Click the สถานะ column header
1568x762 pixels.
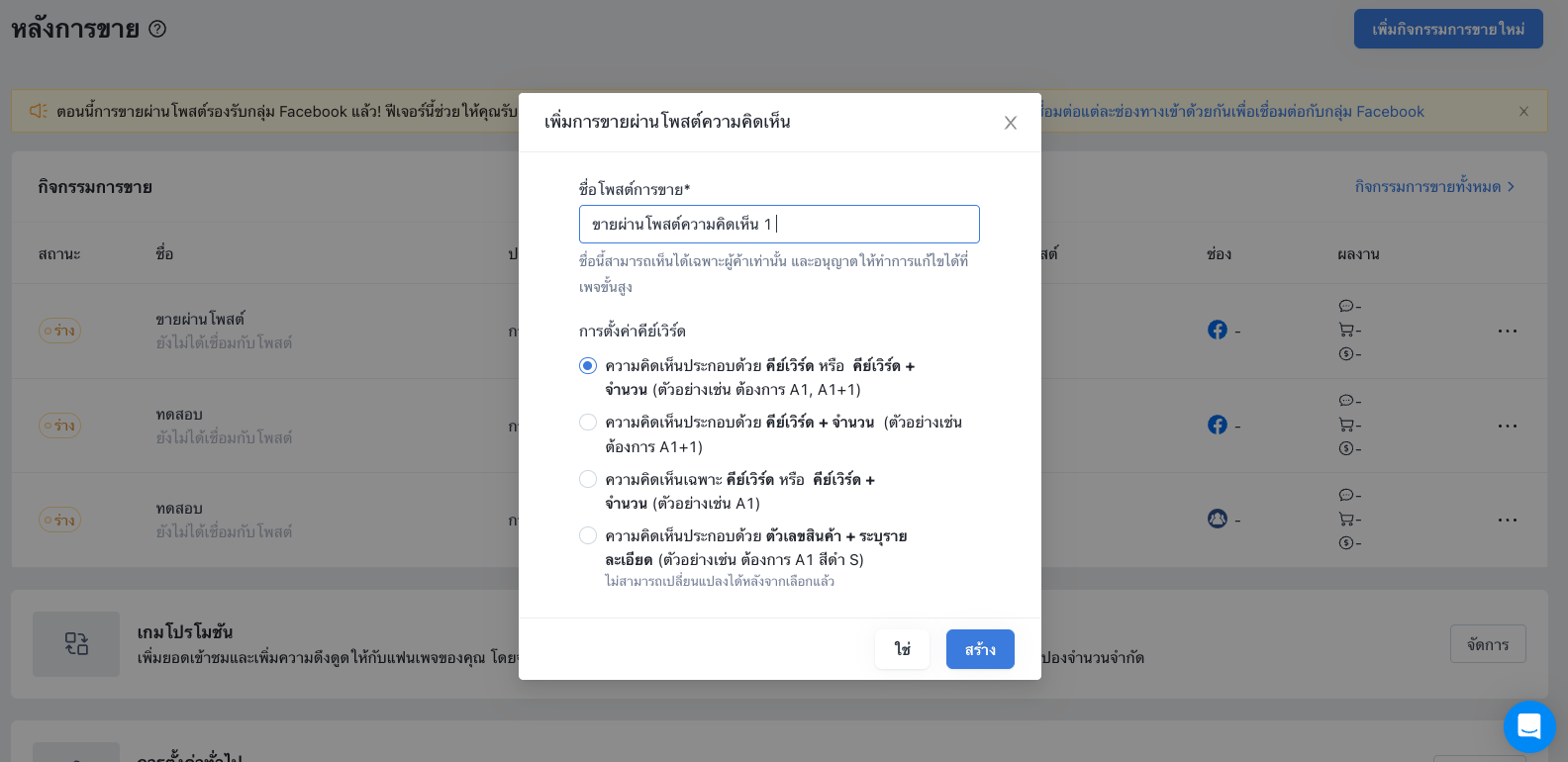pos(59,254)
